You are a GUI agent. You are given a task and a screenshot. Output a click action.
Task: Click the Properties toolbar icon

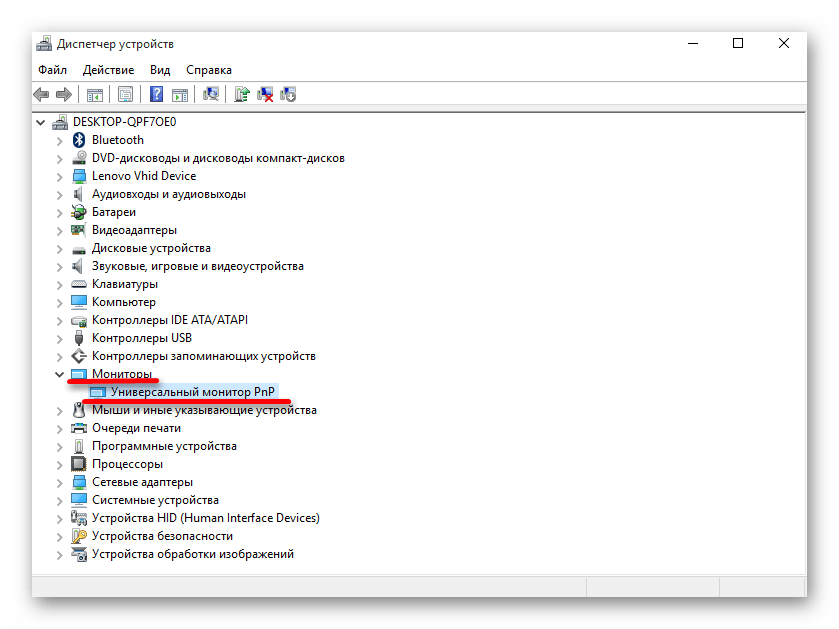(126, 95)
